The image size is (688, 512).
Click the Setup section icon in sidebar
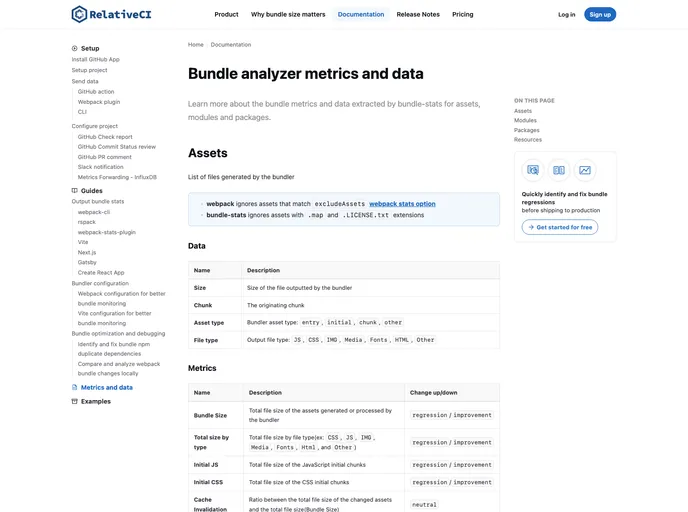(75, 48)
